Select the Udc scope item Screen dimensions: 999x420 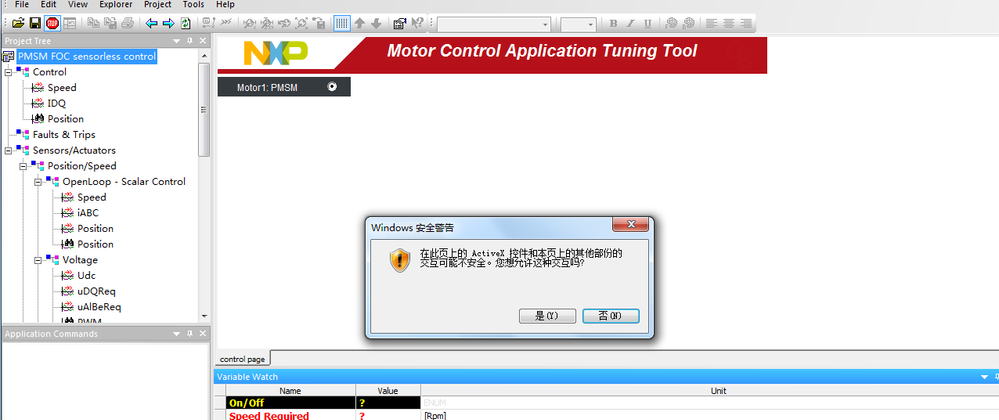tap(86, 275)
